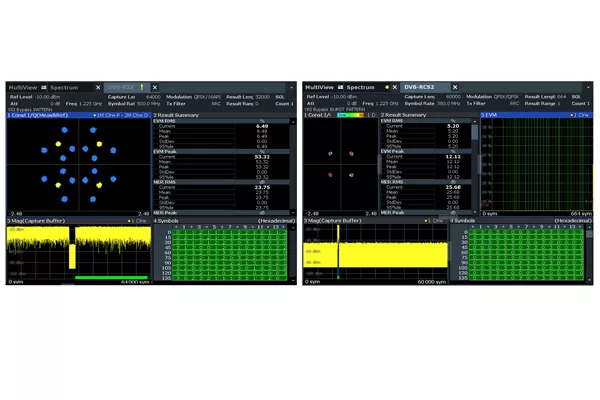Viewport: 600px width, 400px height.
Task: Select the Const I/Q(Meas&Ref) window title
Action: (38, 115)
